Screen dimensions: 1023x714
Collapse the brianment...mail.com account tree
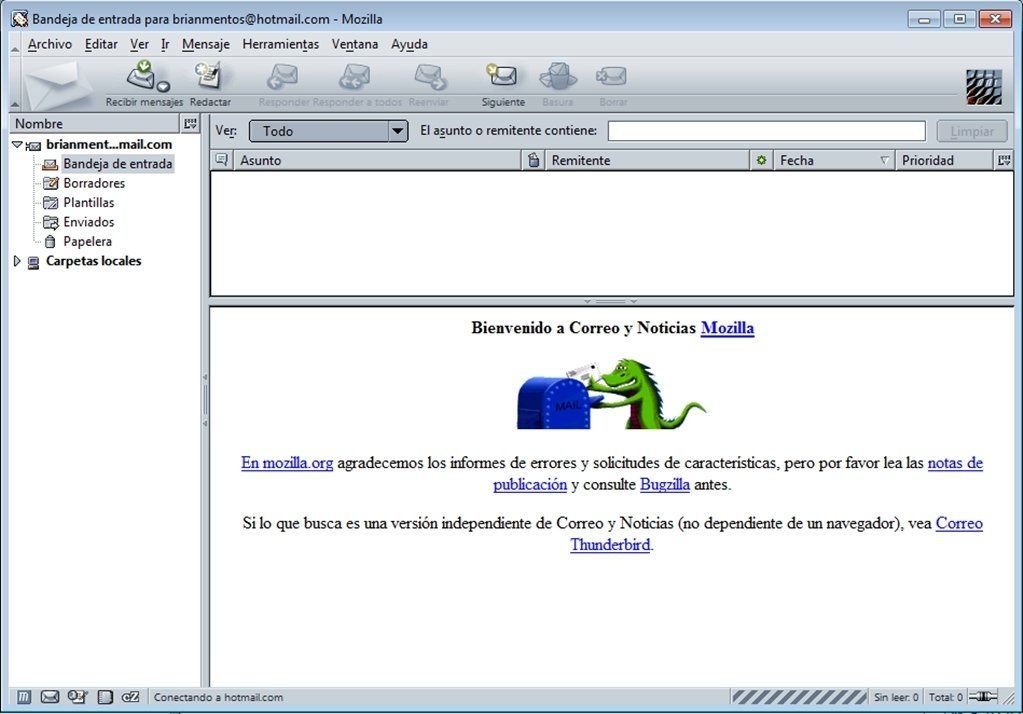pyautogui.click(x=17, y=144)
